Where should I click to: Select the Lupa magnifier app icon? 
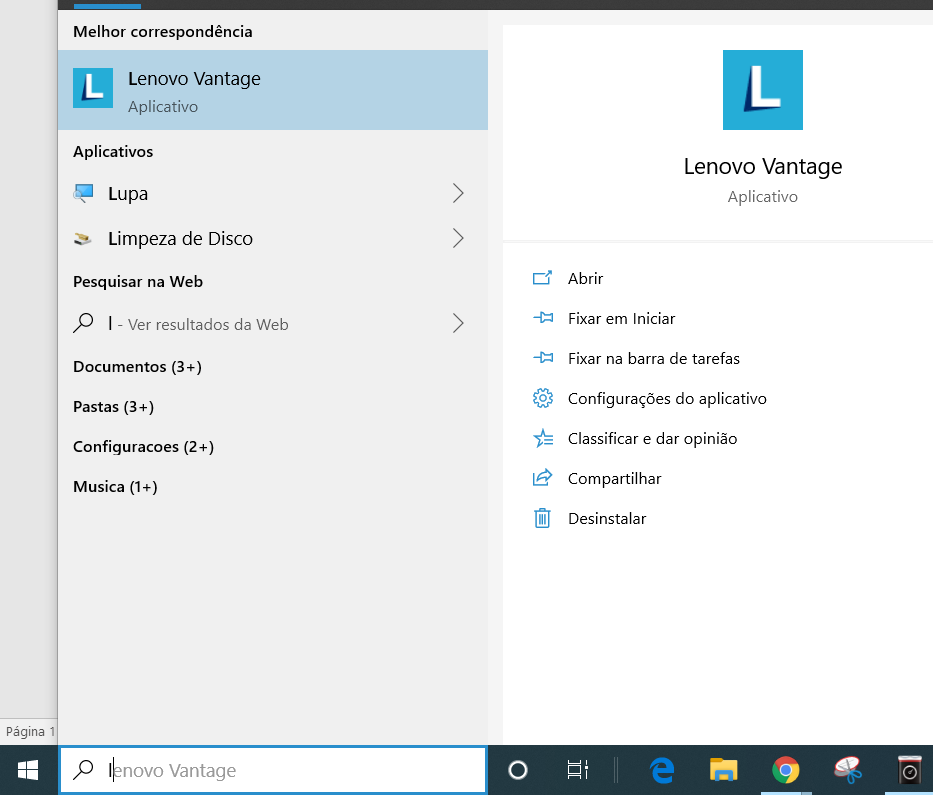[x=83, y=193]
